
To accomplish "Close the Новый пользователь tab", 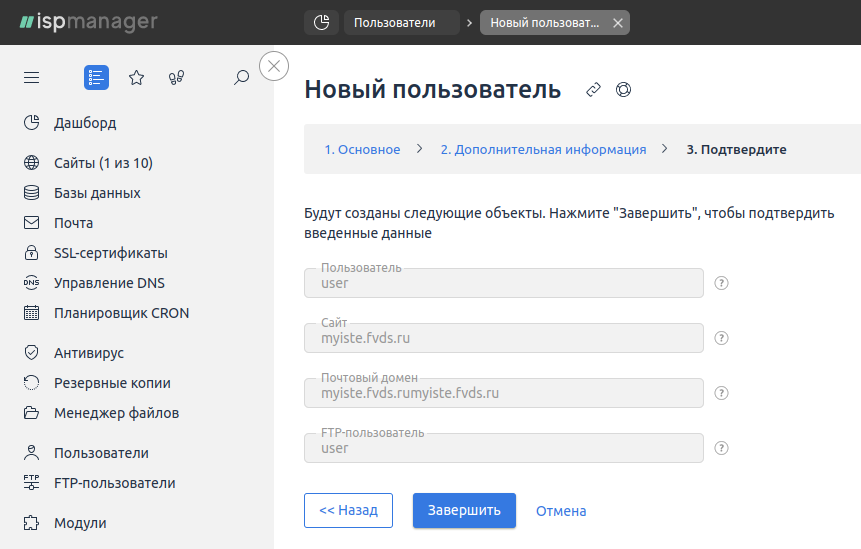I will pos(618,23).
